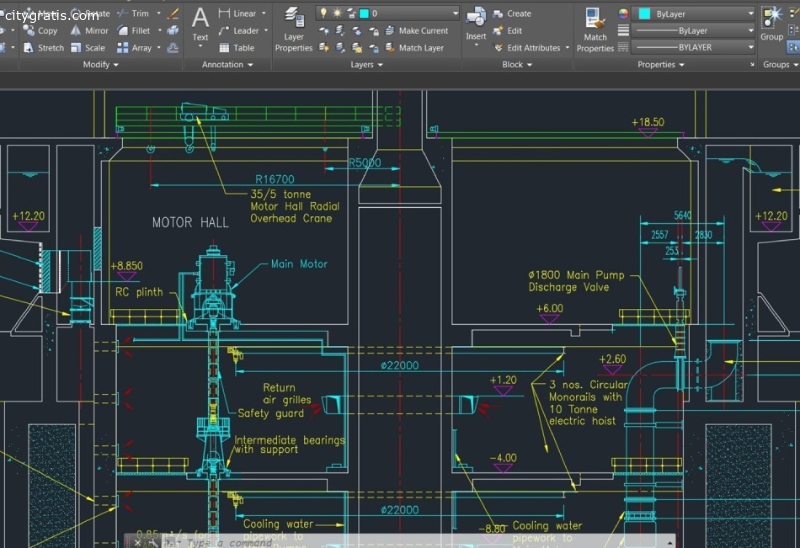
Task: Click the Scale tool
Action: point(88,47)
